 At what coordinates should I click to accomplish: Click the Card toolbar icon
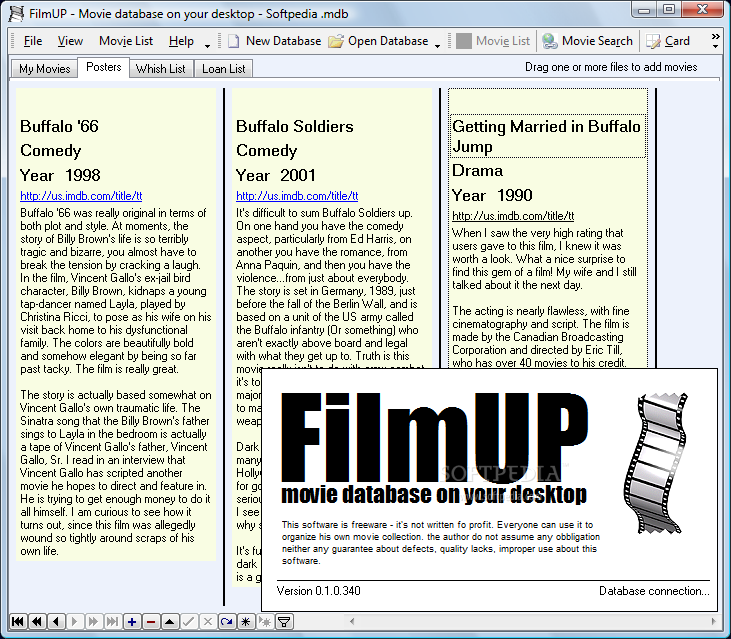coord(653,41)
